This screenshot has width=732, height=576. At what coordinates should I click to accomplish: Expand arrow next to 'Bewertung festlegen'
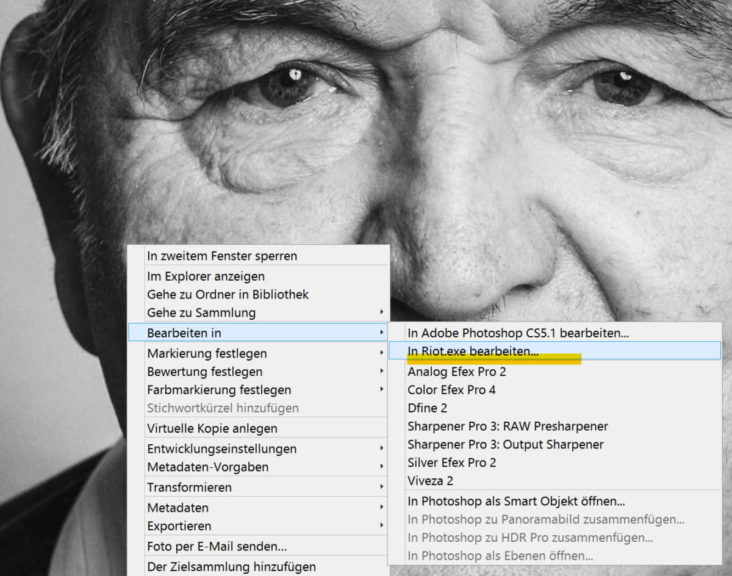(381, 371)
